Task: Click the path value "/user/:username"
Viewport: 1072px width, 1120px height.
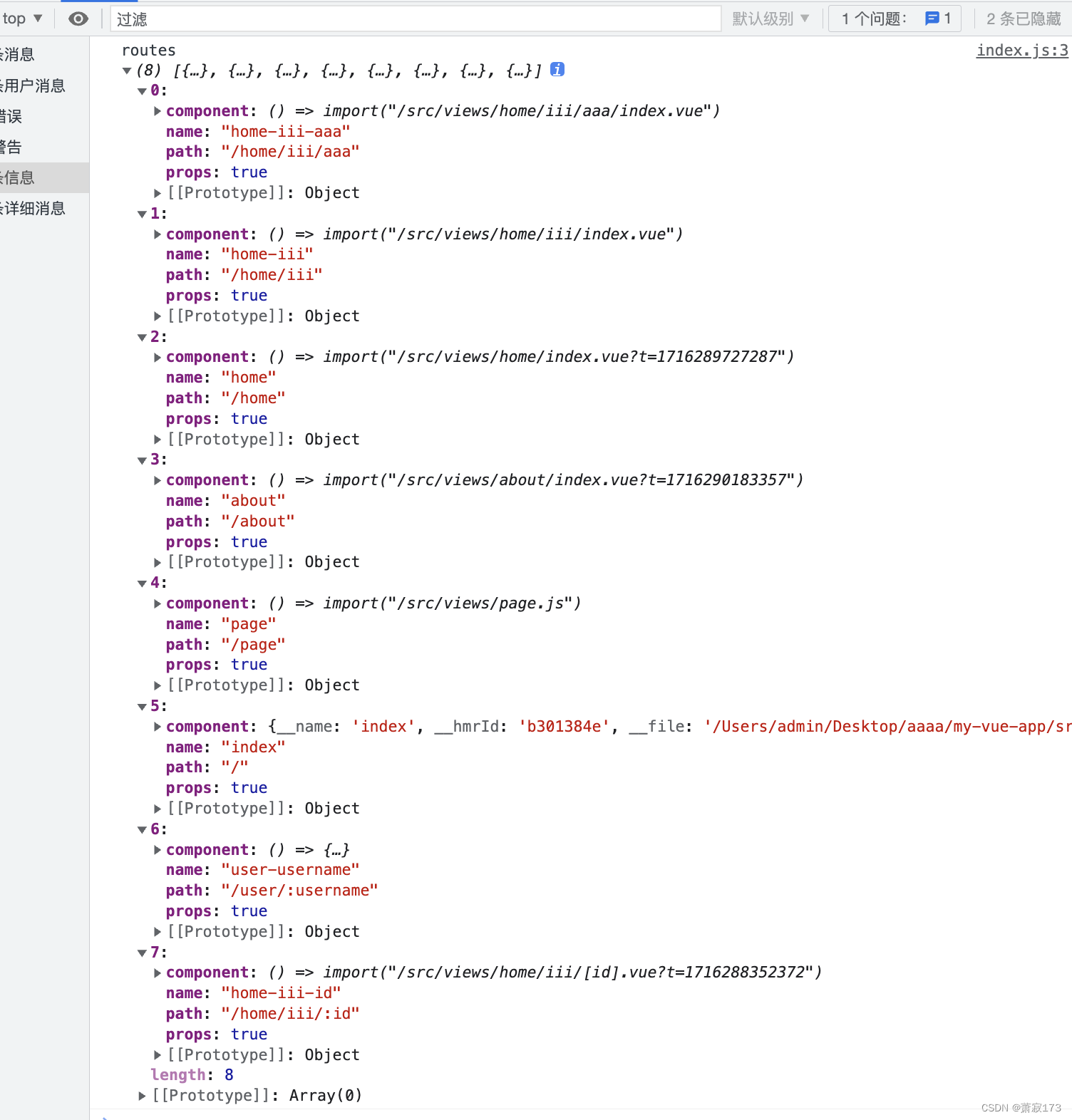Action: (299, 891)
